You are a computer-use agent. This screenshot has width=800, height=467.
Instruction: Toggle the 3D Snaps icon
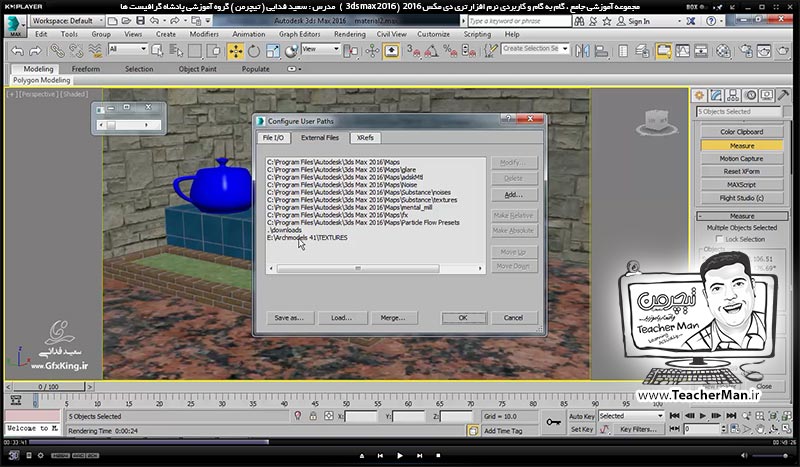pos(413,51)
